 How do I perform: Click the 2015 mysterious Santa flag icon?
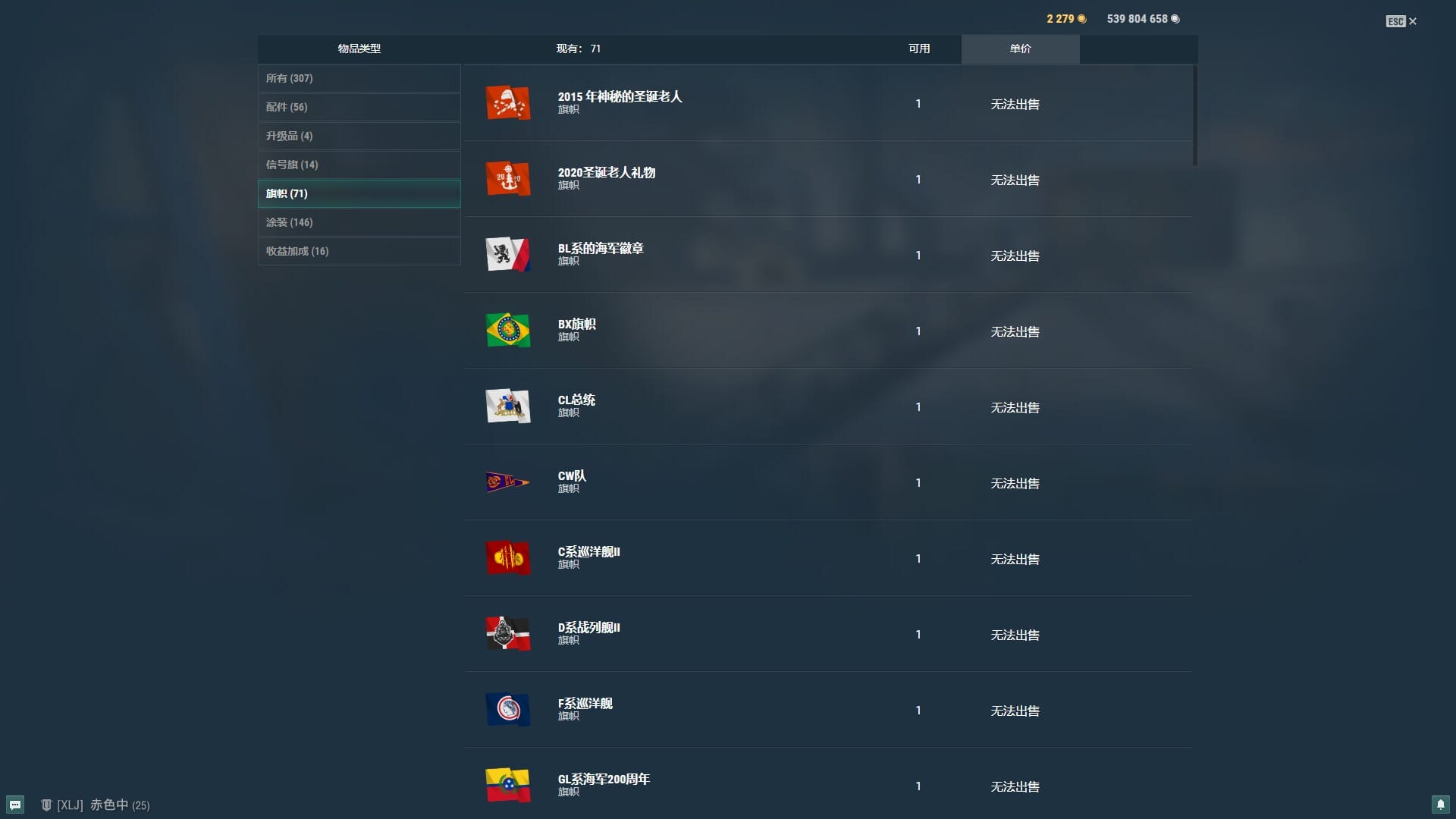pyautogui.click(x=507, y=103)
